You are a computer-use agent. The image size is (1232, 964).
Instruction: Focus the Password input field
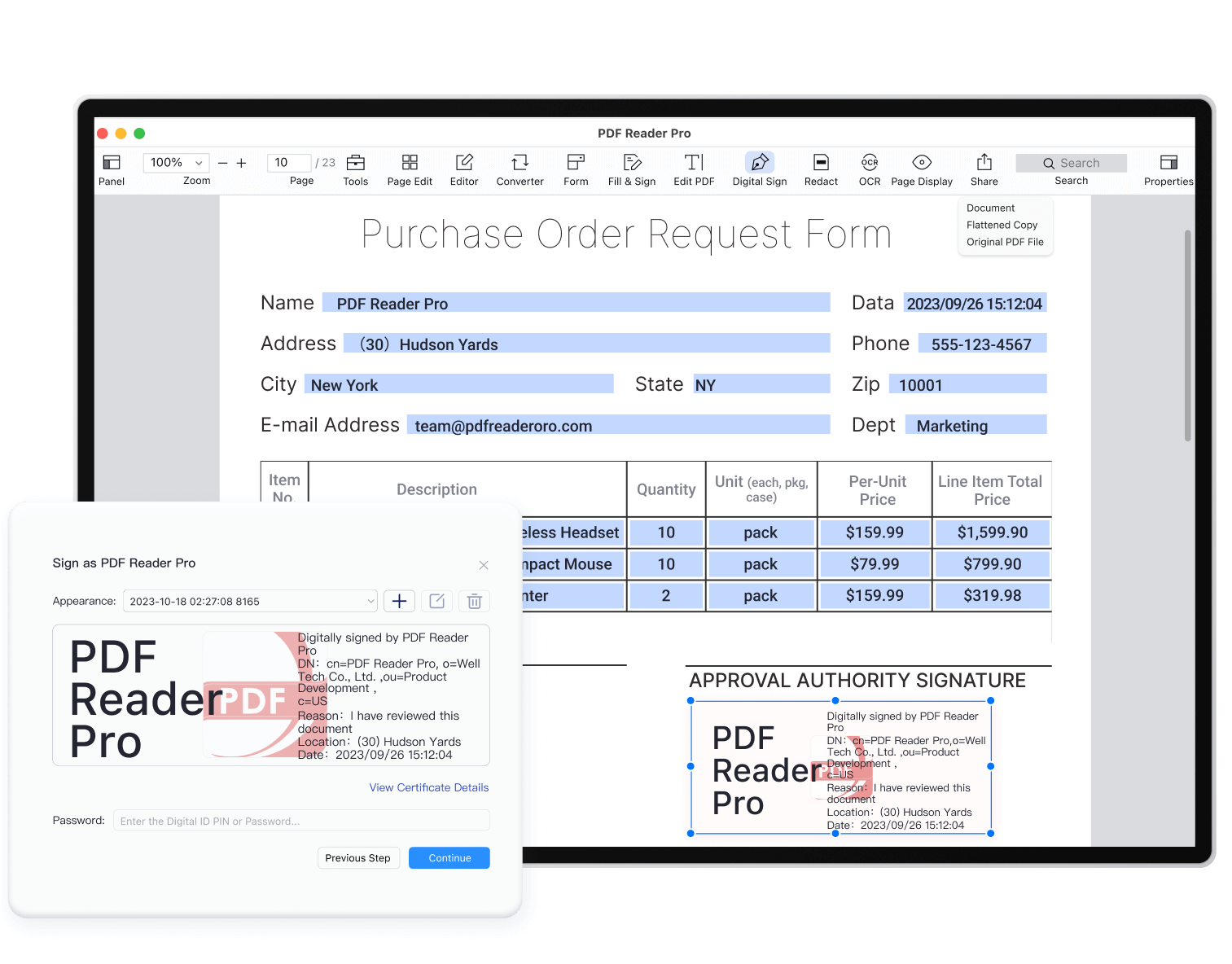click(301, 821)
